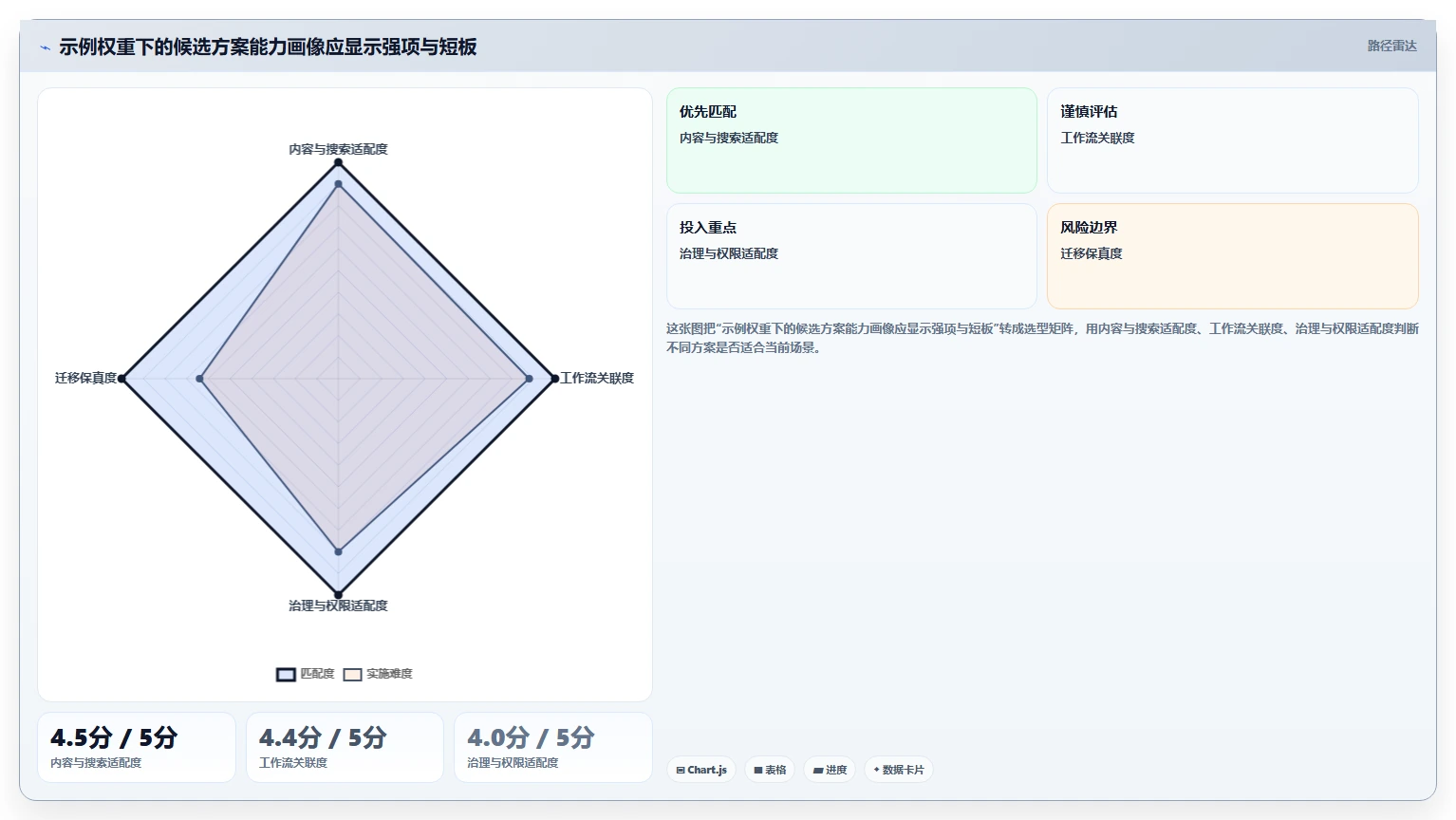1456x820 pixels.
Task: Toggle the 实施难度 legend item
Action: pos(378,674)
